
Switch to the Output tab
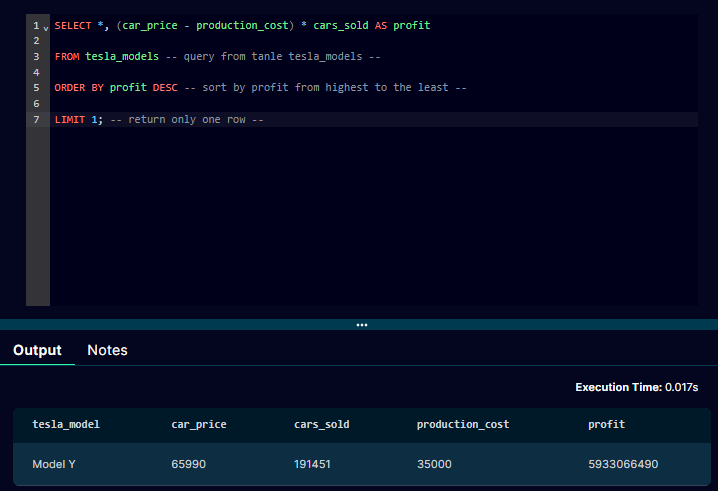37,350
